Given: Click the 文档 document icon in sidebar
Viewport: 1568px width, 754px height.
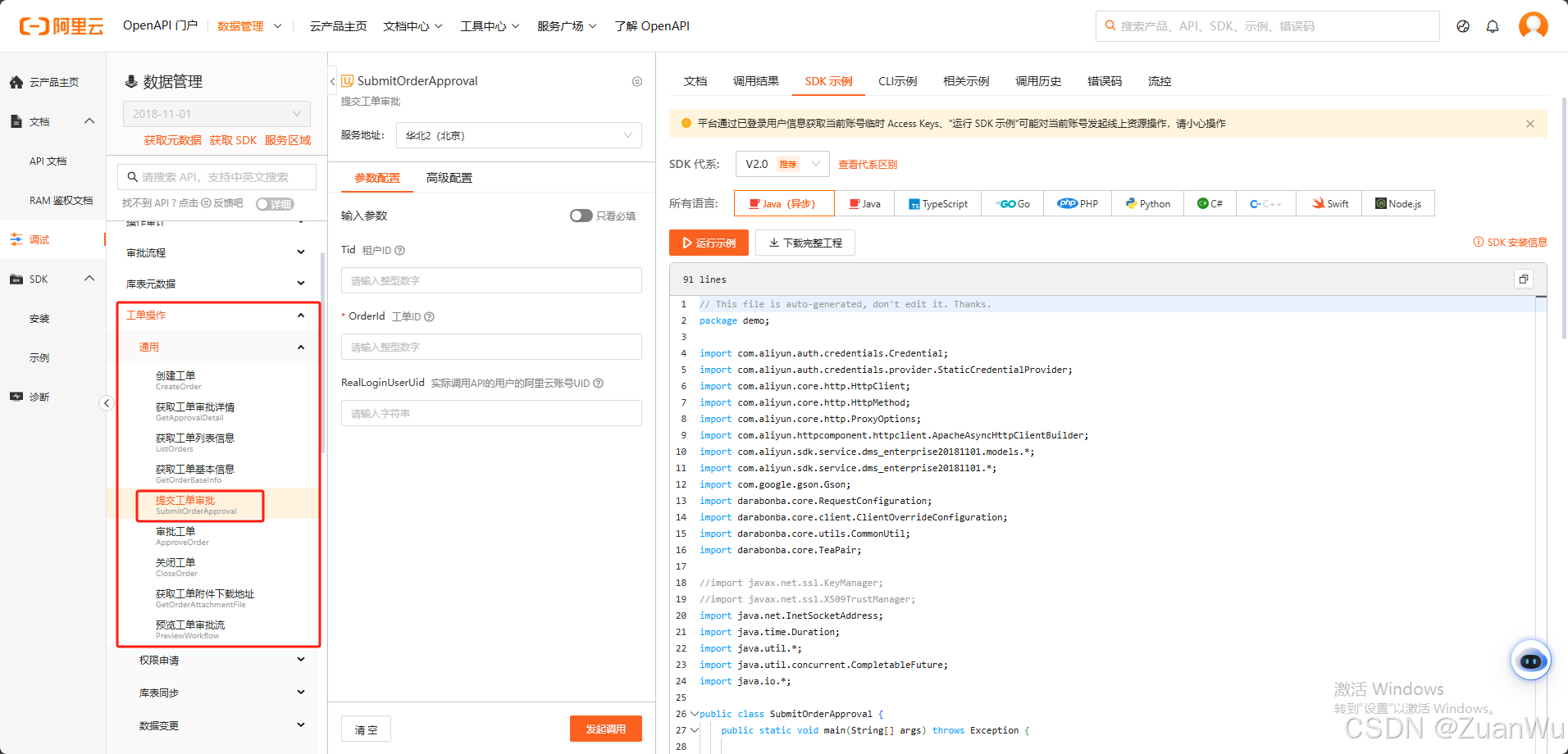Looking at the screenshot, I should [x=16, y=121].
